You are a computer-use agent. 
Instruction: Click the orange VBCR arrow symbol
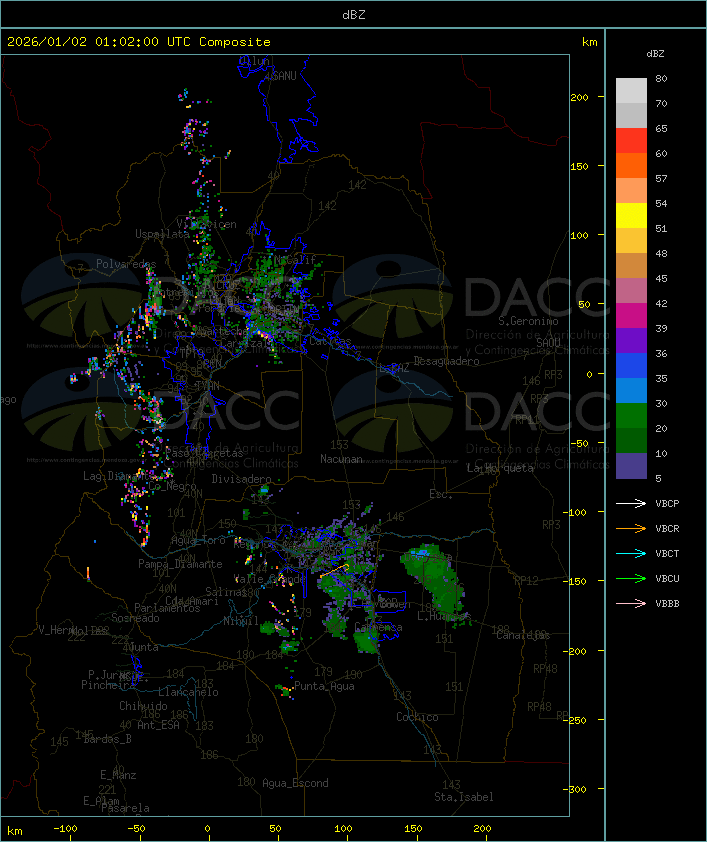(x=631, y=528)
